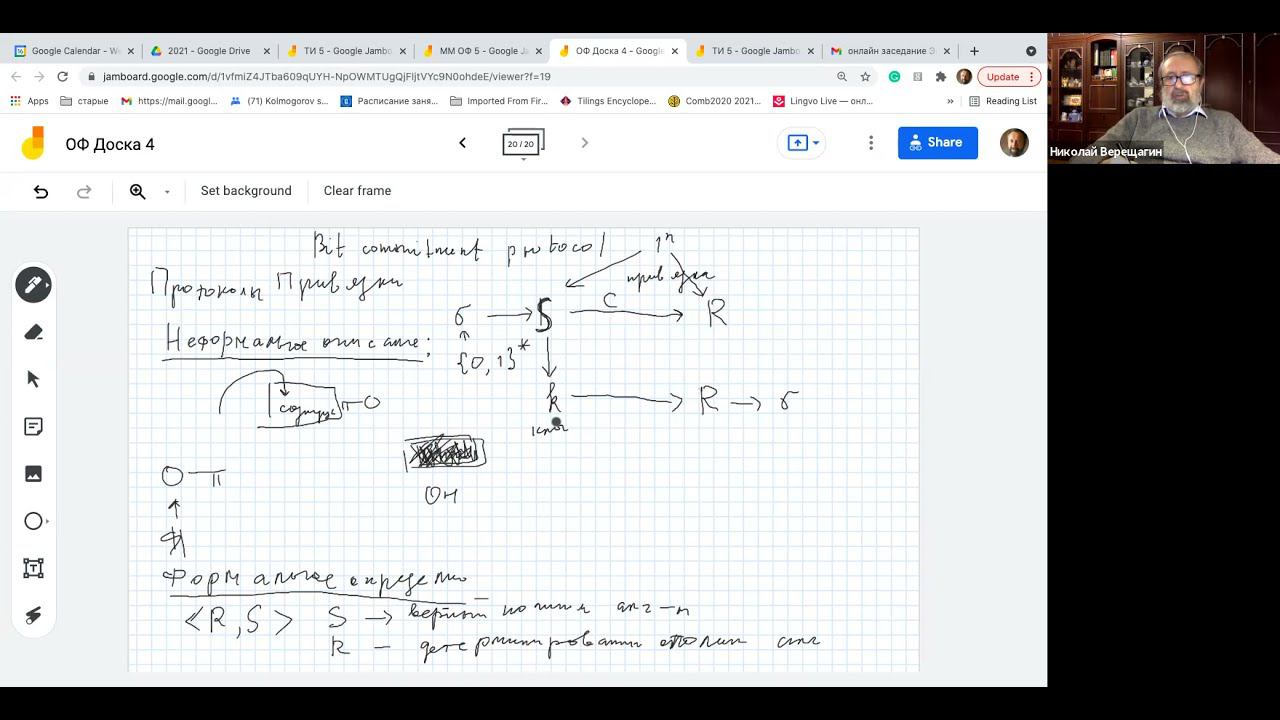Image resolution: width=1280 pixels, height=720 pixels.
Task: Switch to the Google Calendar tab
Action: [73, 51]
